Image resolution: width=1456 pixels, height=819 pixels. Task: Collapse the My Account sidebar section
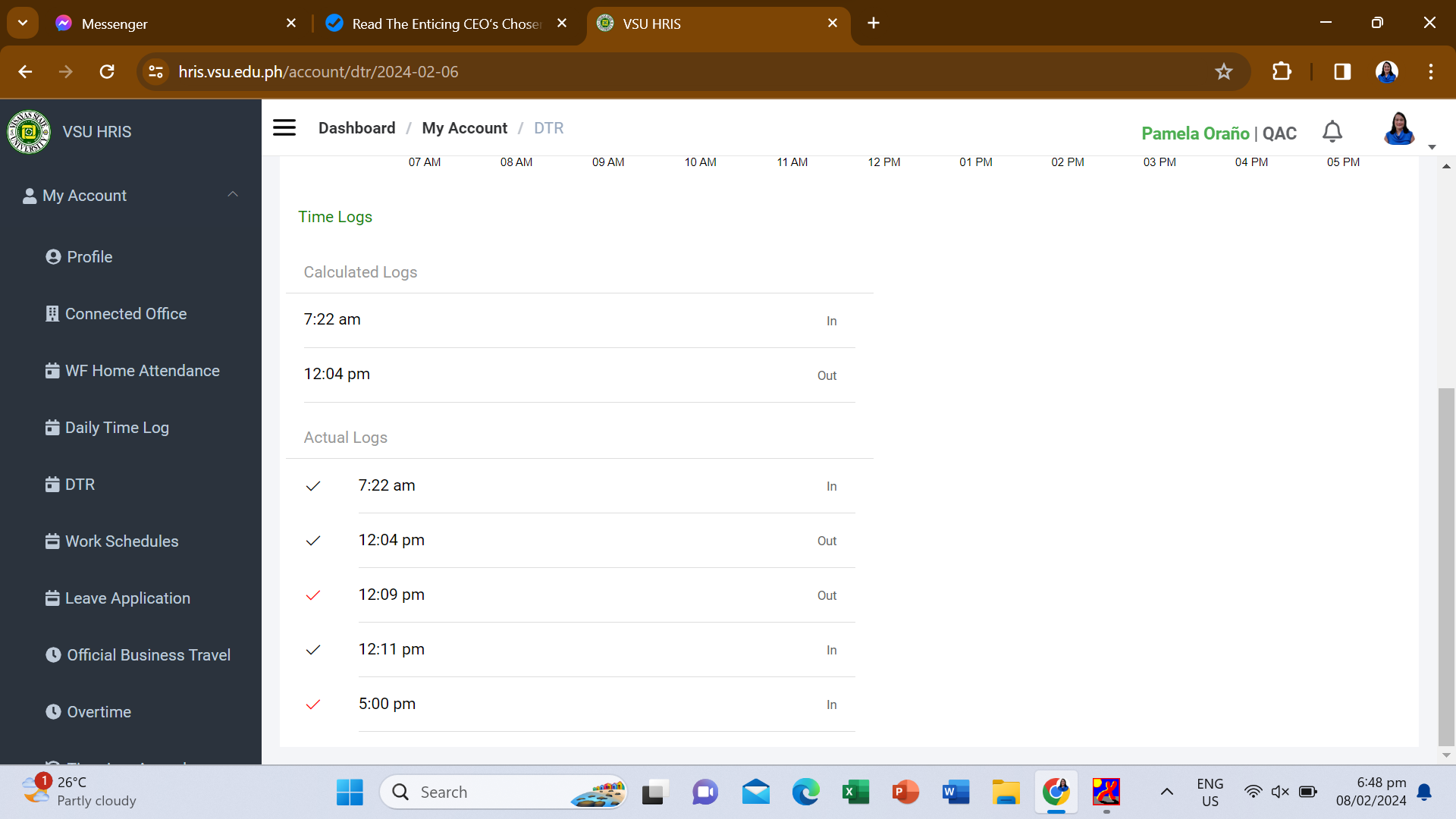[233, 195]
